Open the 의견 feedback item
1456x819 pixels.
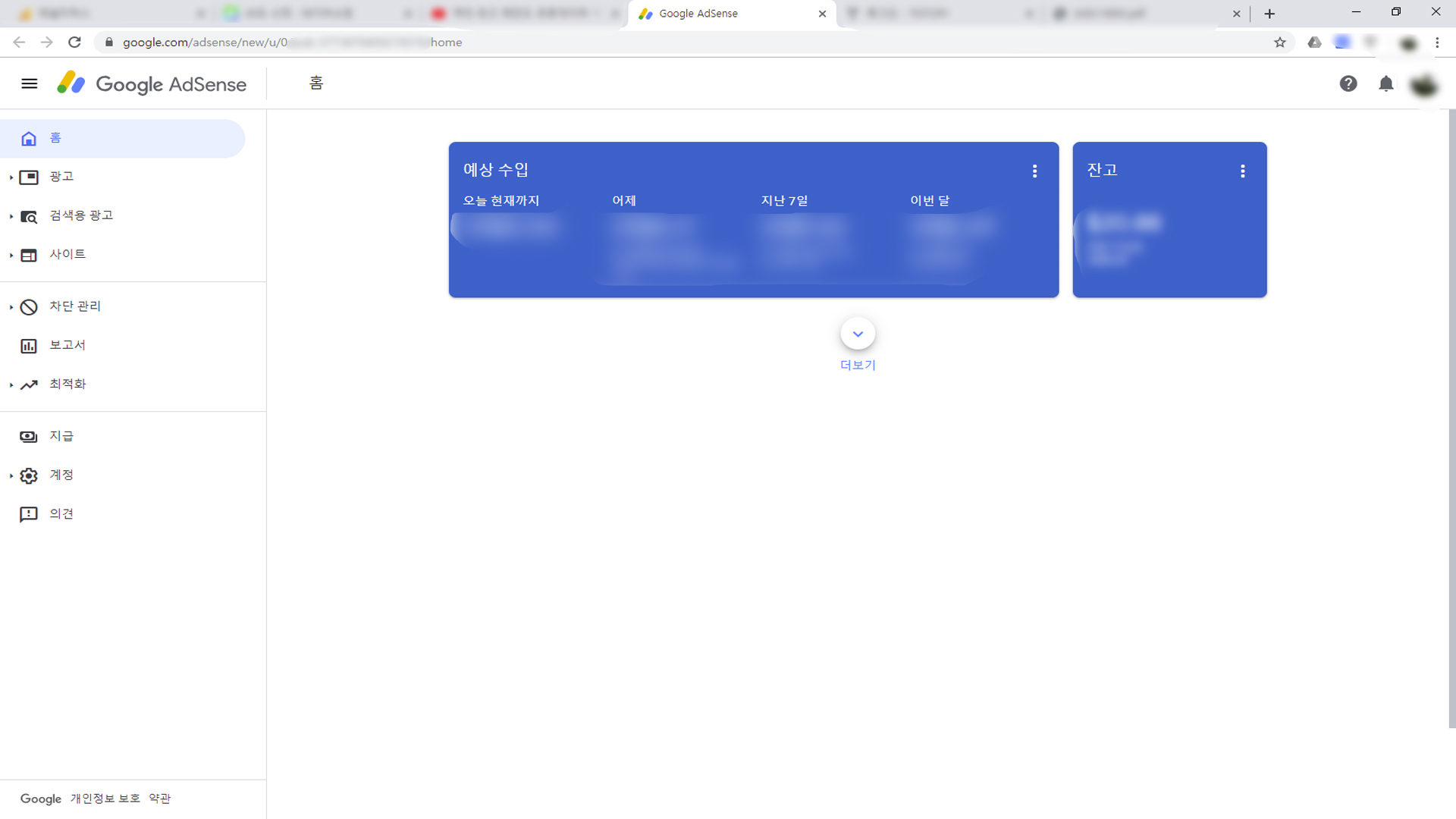pos(61,514)
